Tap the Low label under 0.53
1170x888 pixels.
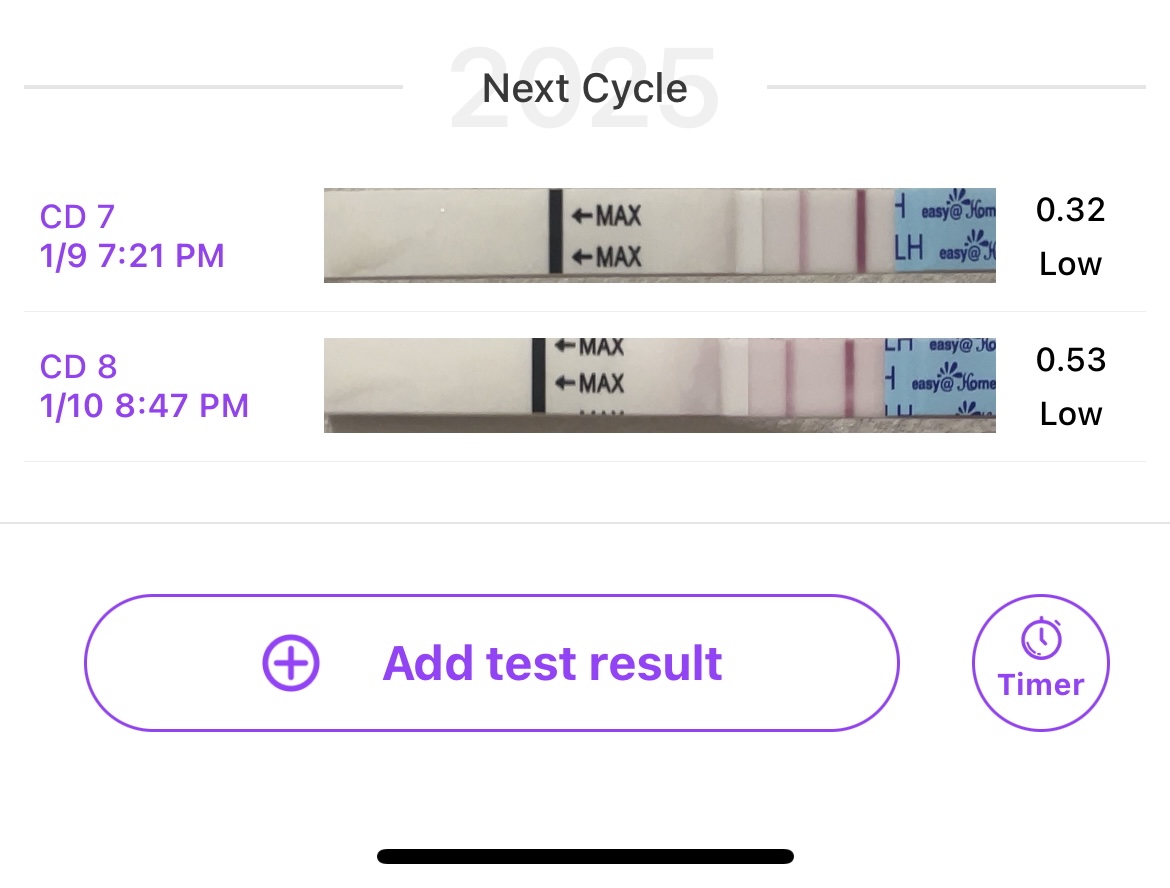point(1070,414)
